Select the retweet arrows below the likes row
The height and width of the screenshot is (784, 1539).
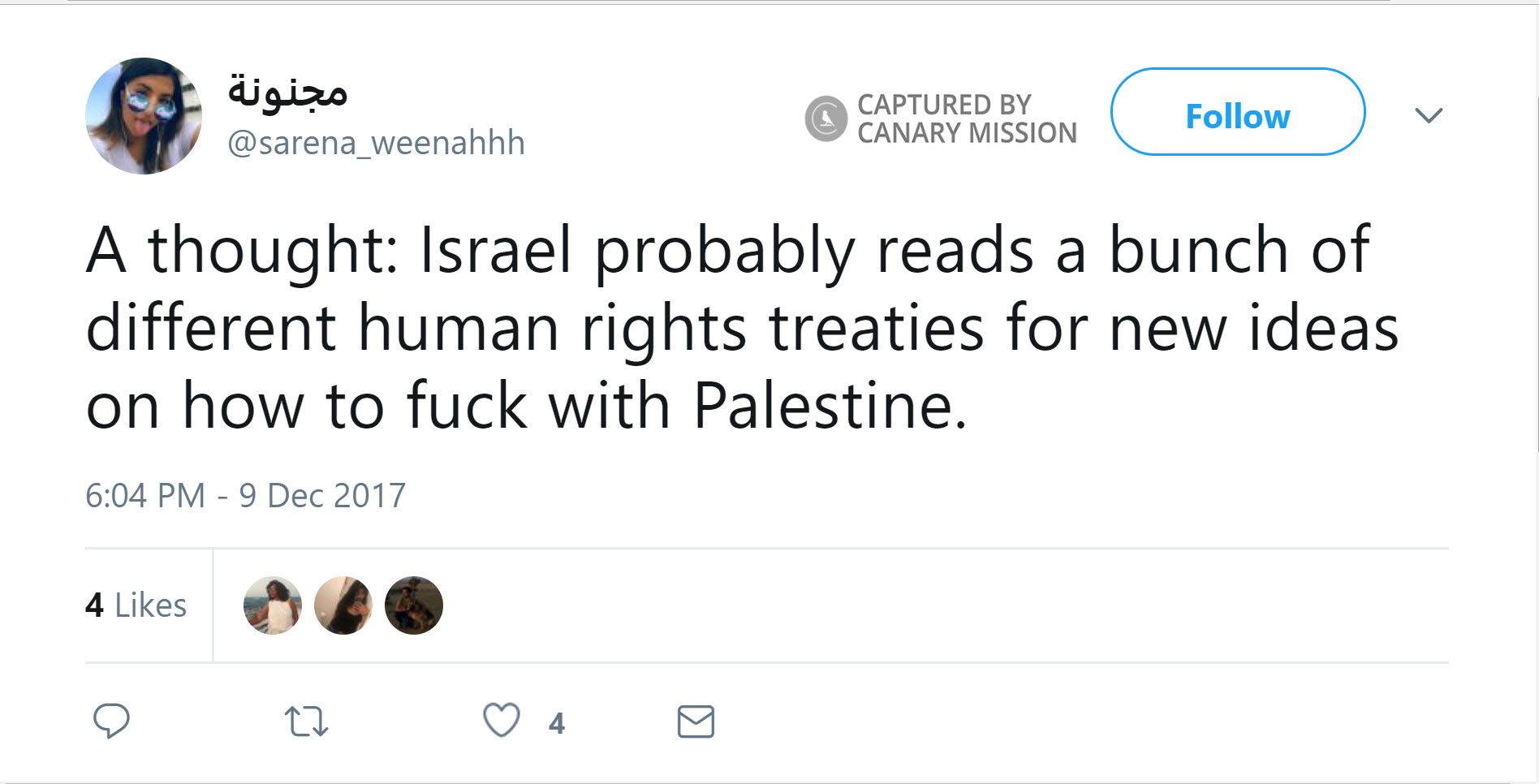[307, 717]
